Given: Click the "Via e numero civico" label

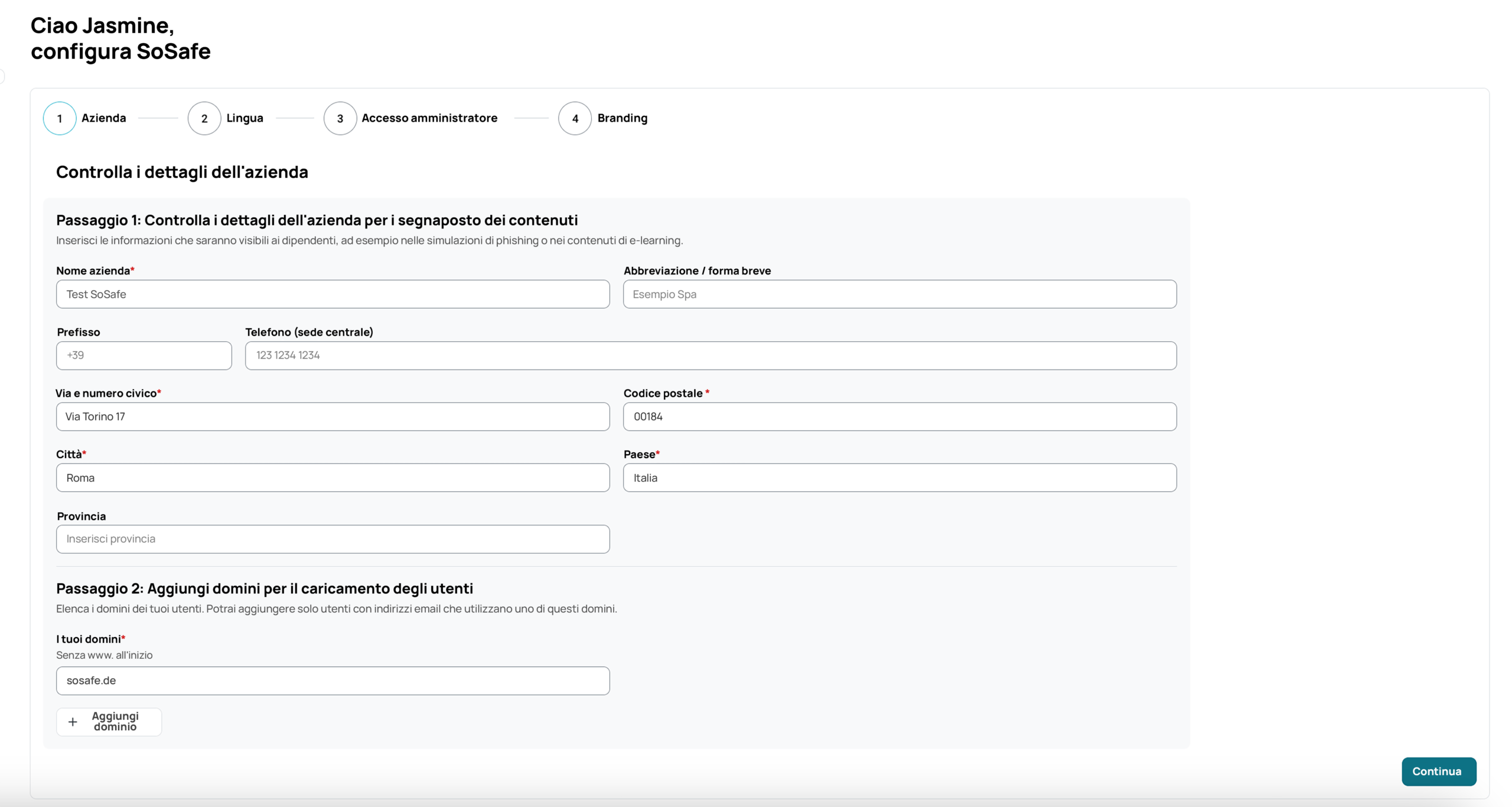Looking at the screenshot, I should pyautogui.click(x=108, y=393).
